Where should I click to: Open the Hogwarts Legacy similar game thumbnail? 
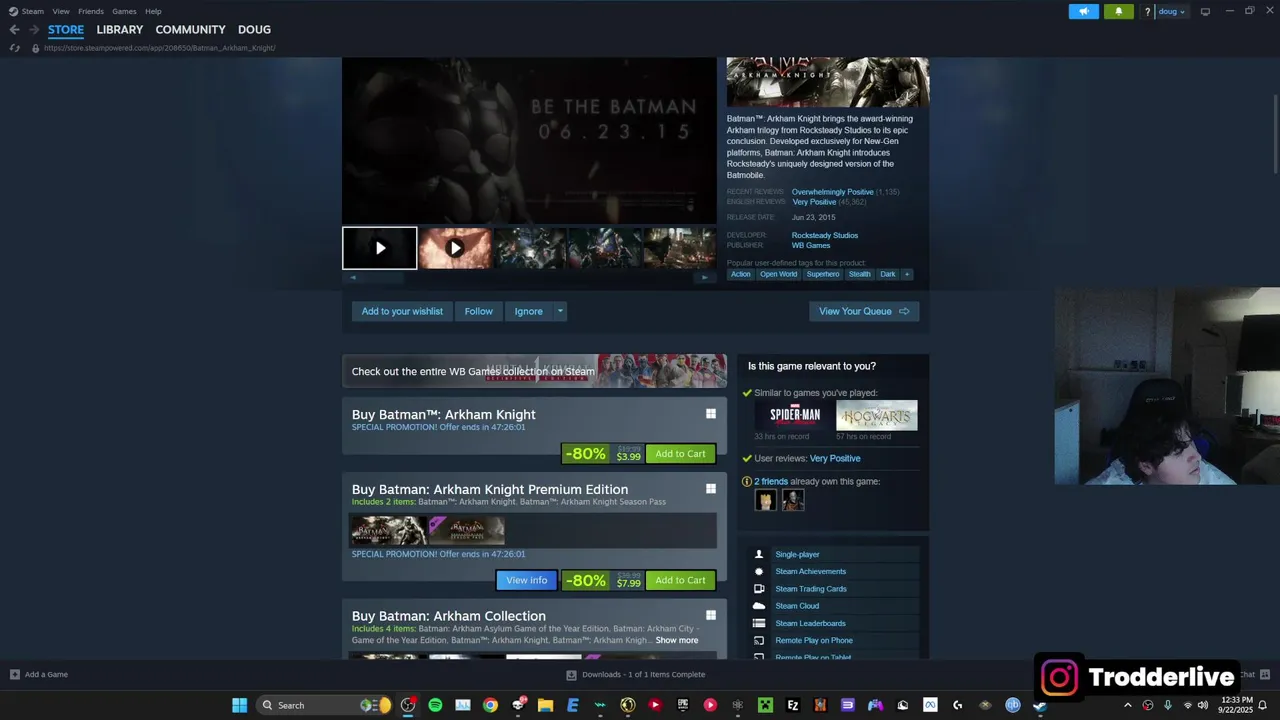(877, 415)
